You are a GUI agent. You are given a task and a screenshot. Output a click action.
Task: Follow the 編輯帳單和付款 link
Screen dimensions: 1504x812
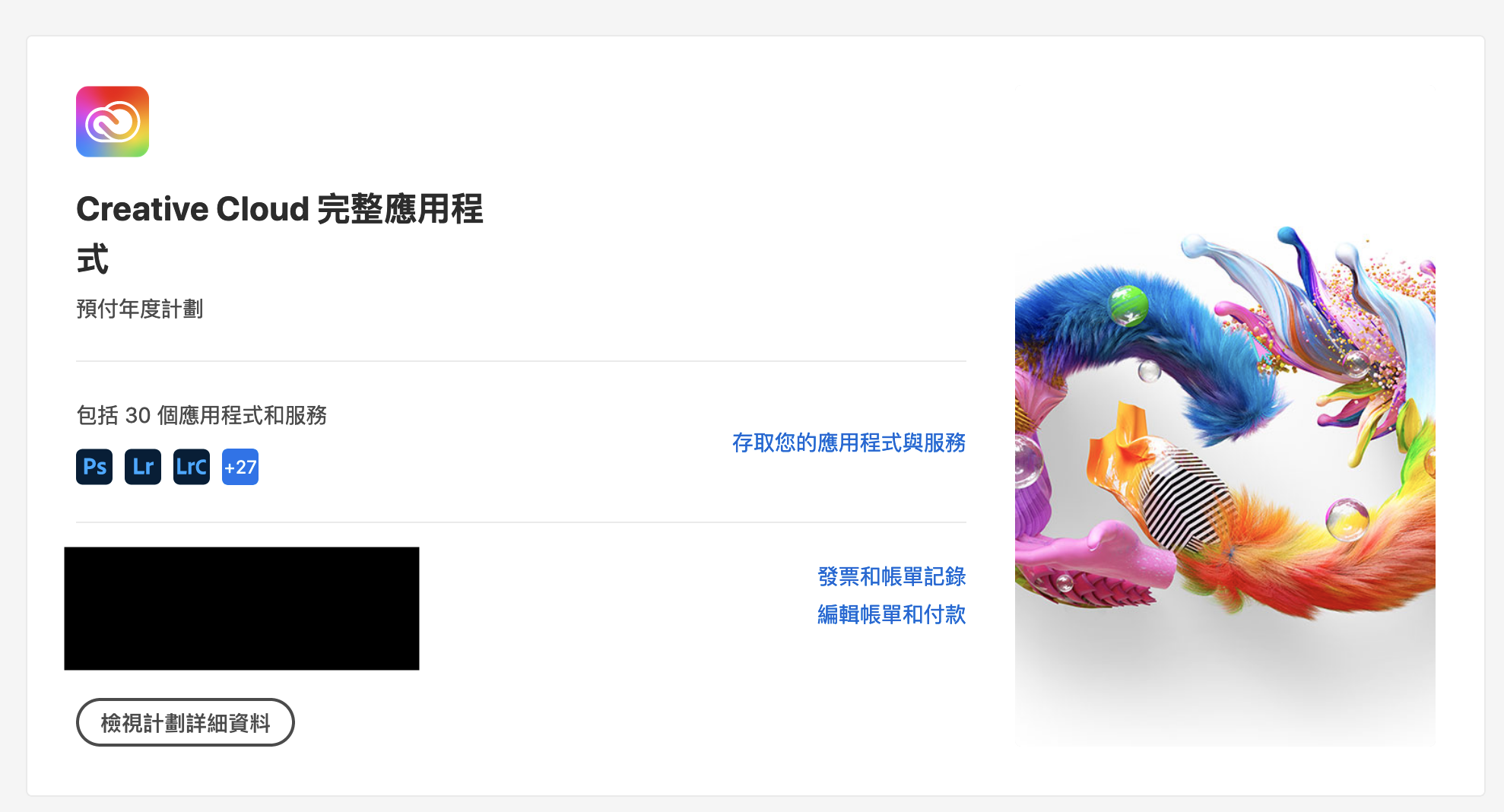[x=891, y=614]
